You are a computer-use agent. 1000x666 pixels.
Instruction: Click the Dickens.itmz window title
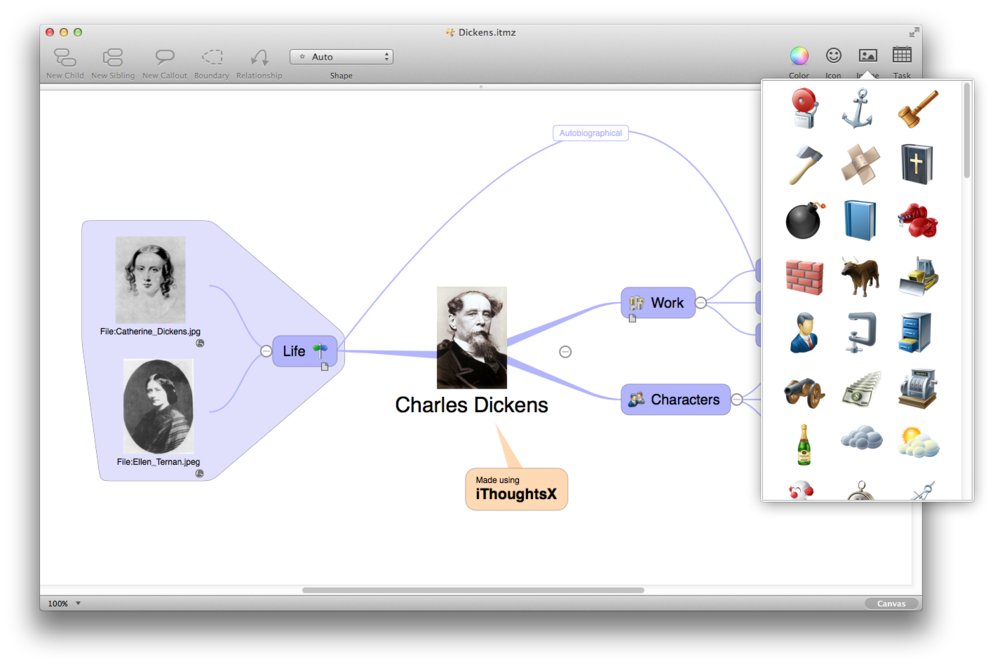coord(481,32)
